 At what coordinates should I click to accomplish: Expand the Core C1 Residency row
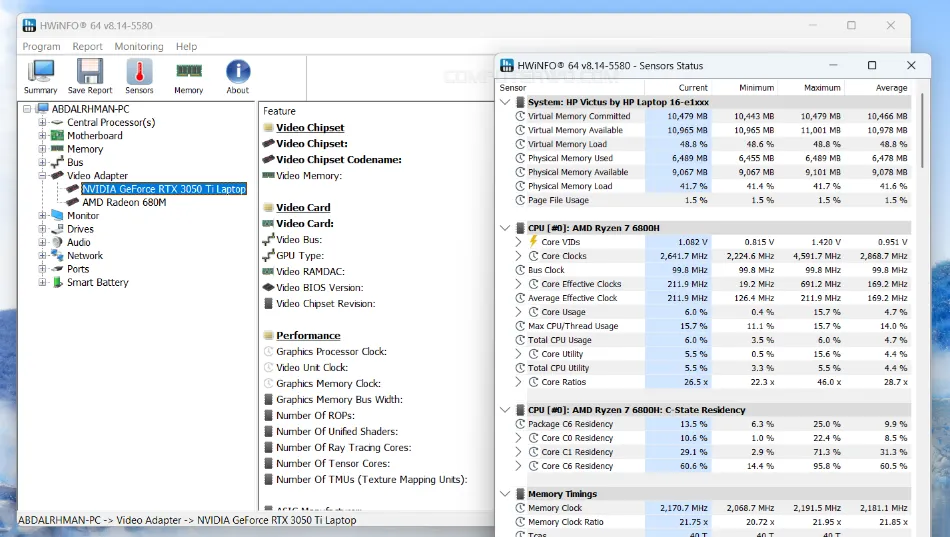(x=518, y=452)
